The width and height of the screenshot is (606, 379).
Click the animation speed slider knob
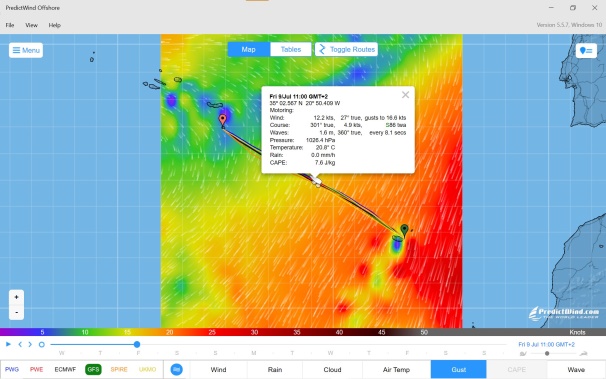coord(547,353)
